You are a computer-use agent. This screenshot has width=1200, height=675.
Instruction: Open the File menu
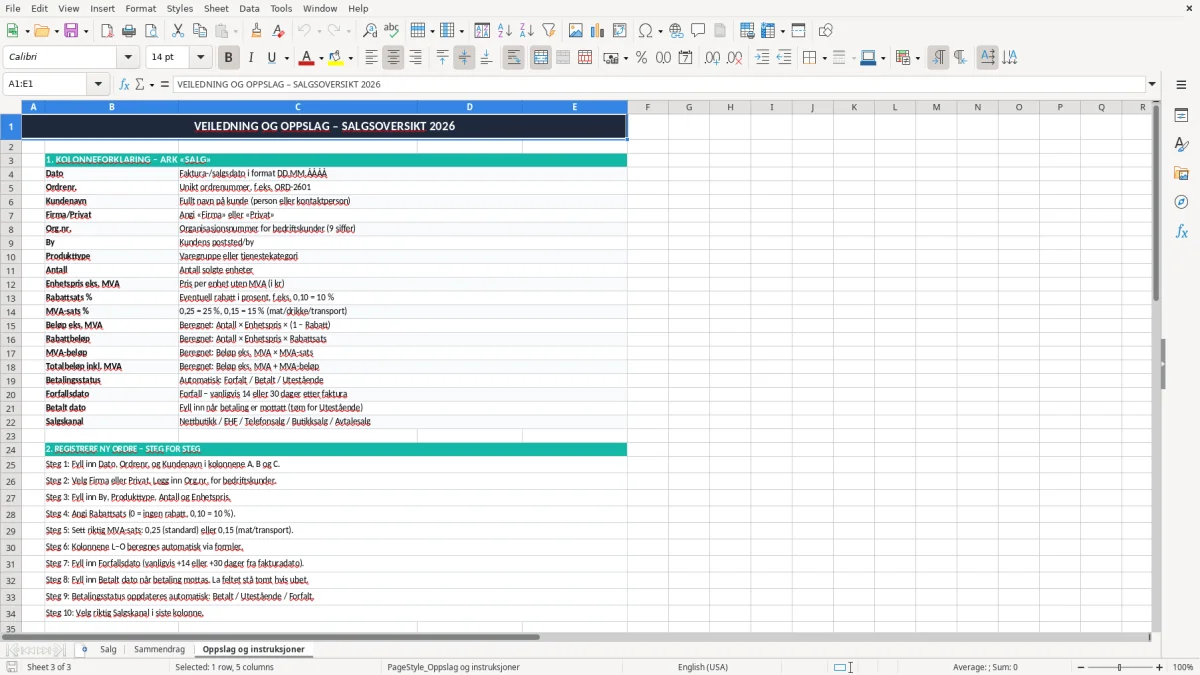(x=12, y=8)
